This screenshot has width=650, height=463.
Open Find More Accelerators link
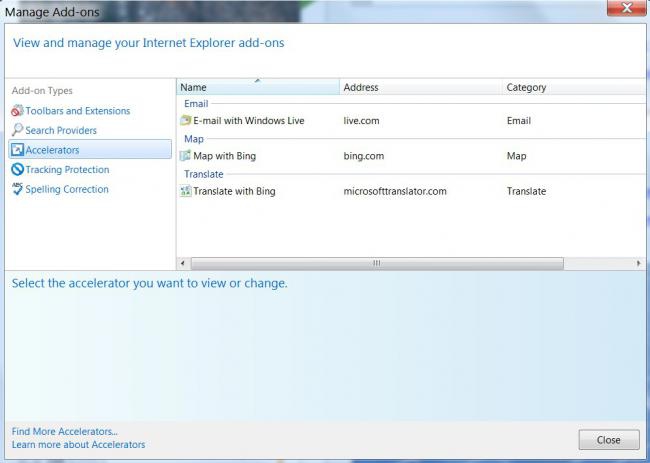coord(65,431)
